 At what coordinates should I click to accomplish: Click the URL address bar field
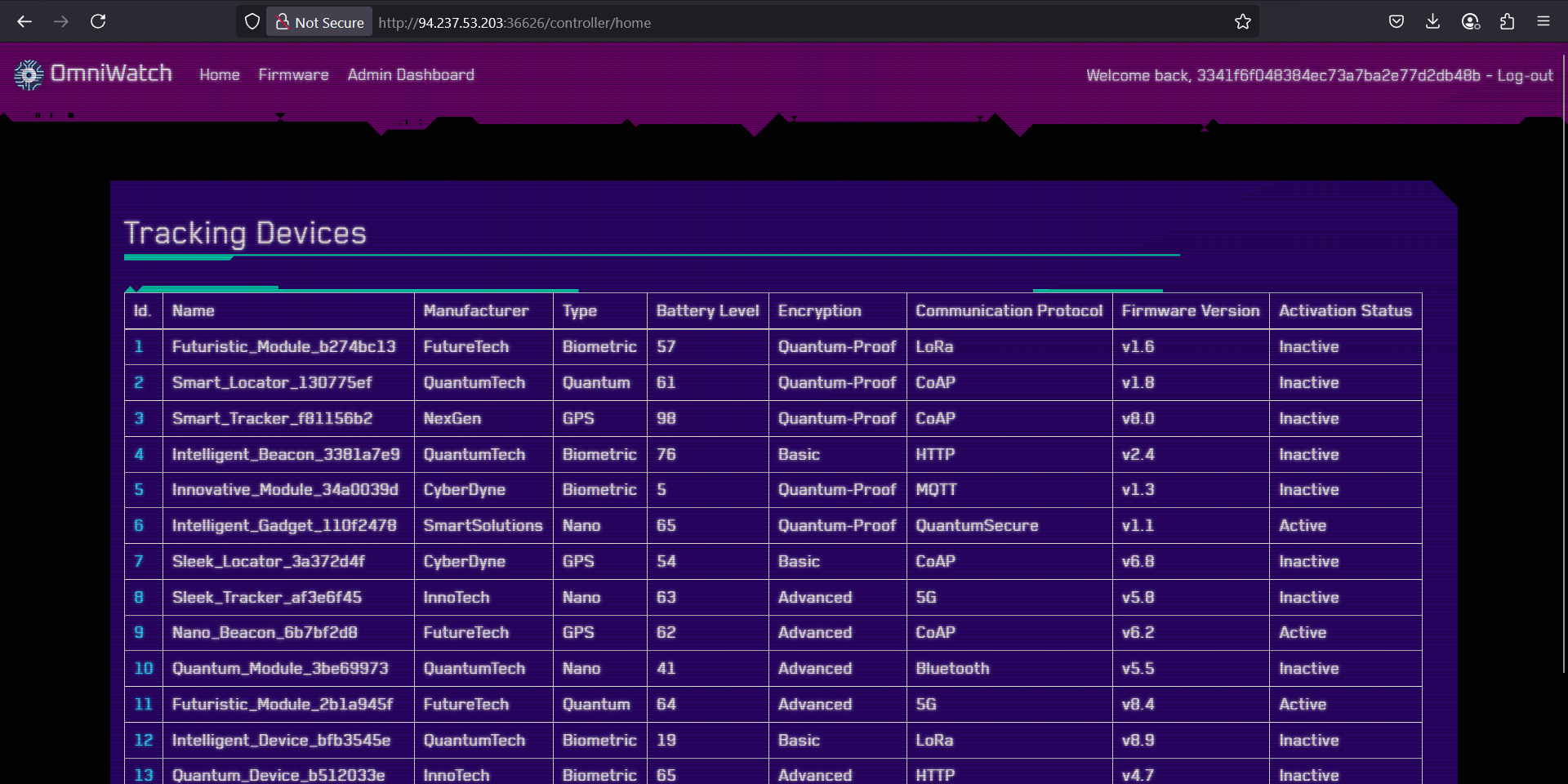[x=735, y=23]
